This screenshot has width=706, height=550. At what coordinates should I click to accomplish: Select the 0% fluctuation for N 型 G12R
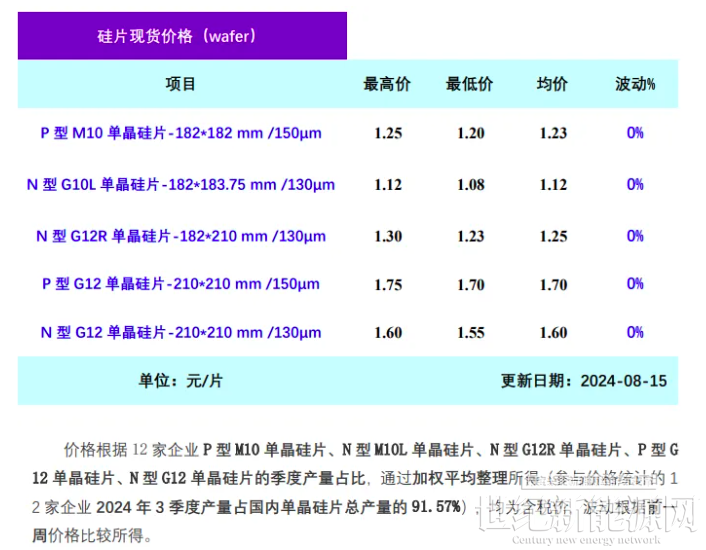point(635,236)
